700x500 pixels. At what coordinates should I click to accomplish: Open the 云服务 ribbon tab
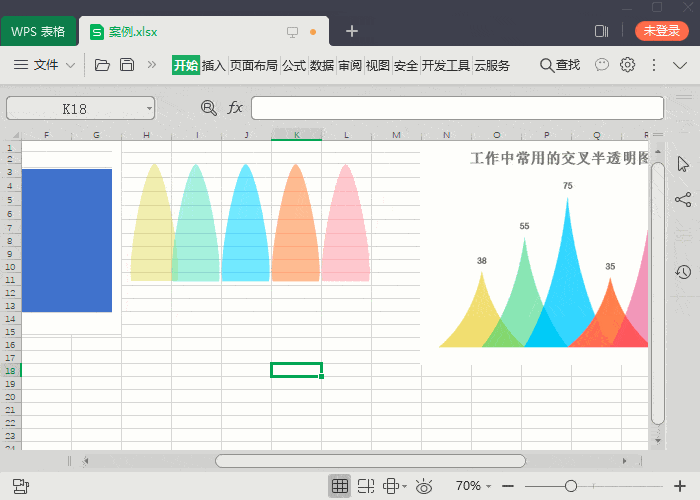click(x=492, y=66)
